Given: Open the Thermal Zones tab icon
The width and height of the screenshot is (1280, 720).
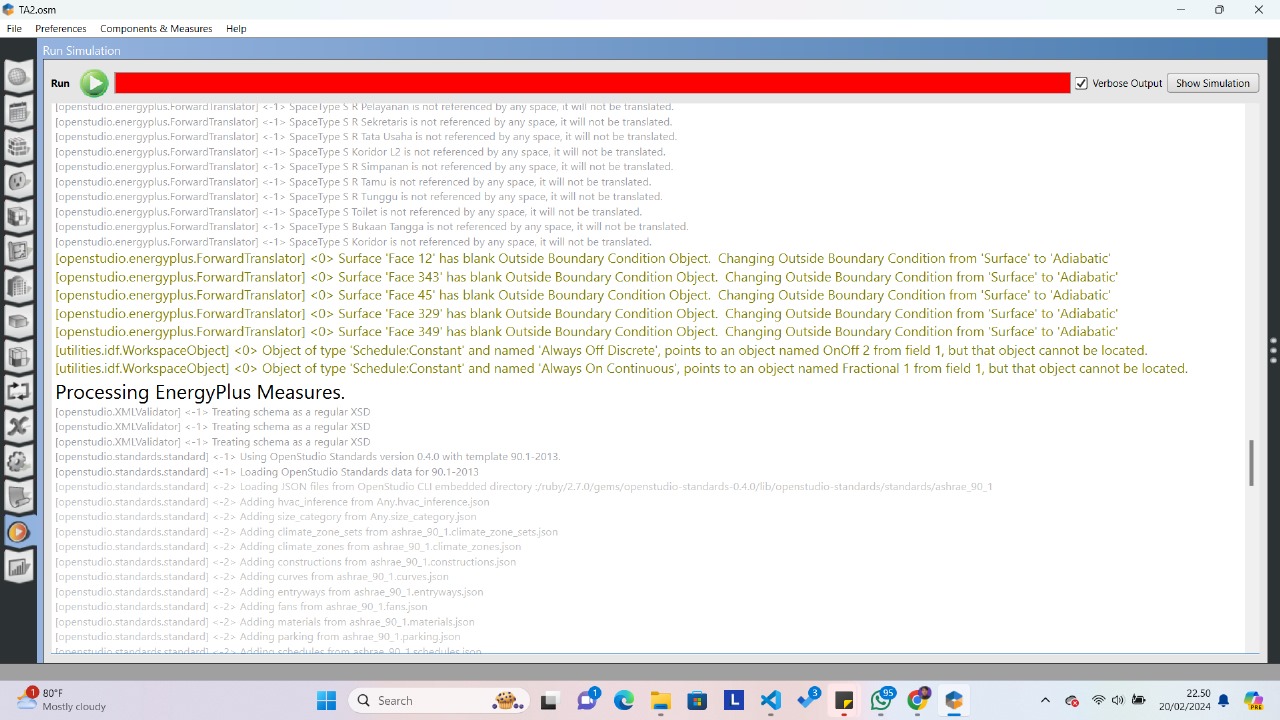Looking at the screenshot, I should click(x=18, y=357).
